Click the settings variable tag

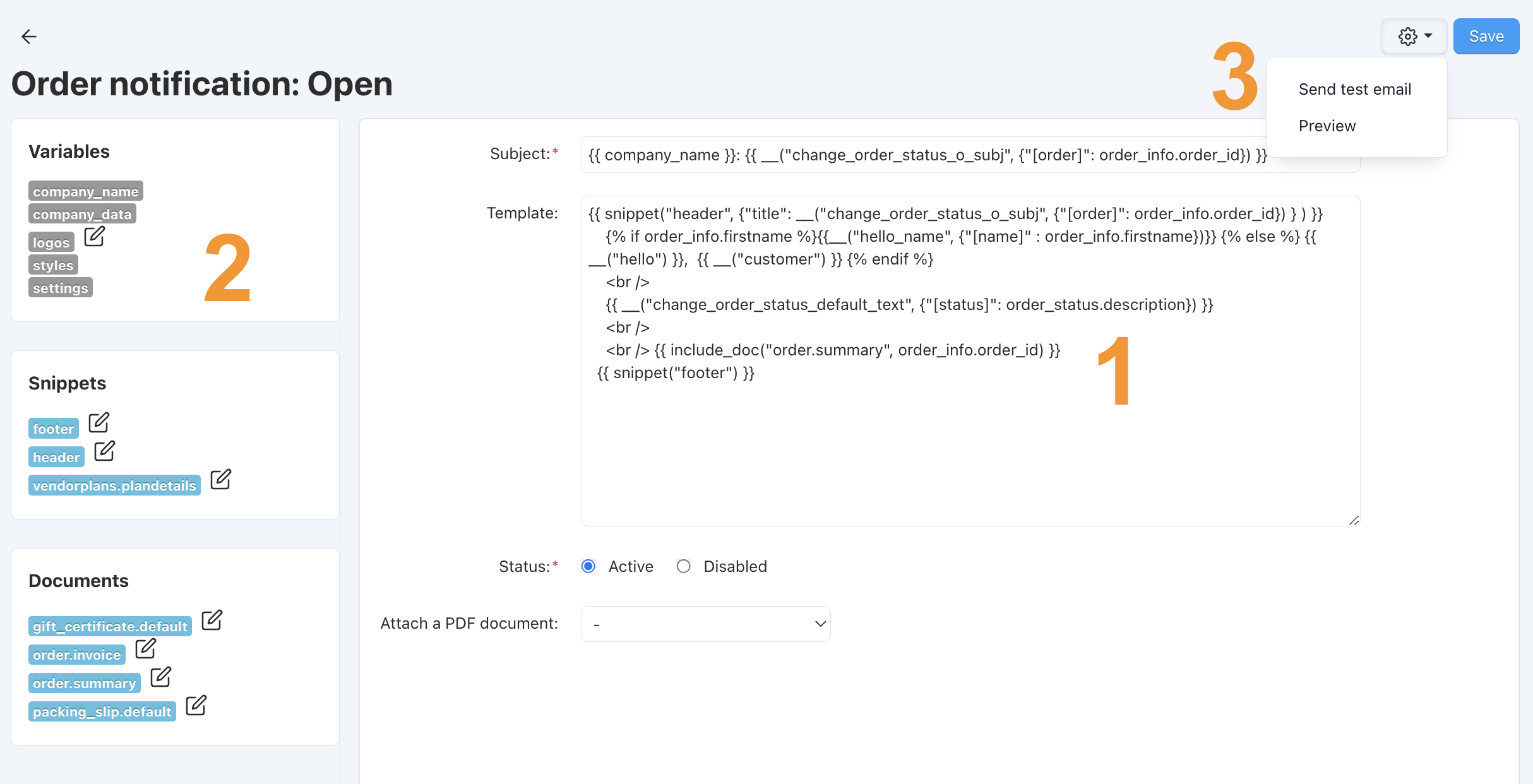pos(61,288)
